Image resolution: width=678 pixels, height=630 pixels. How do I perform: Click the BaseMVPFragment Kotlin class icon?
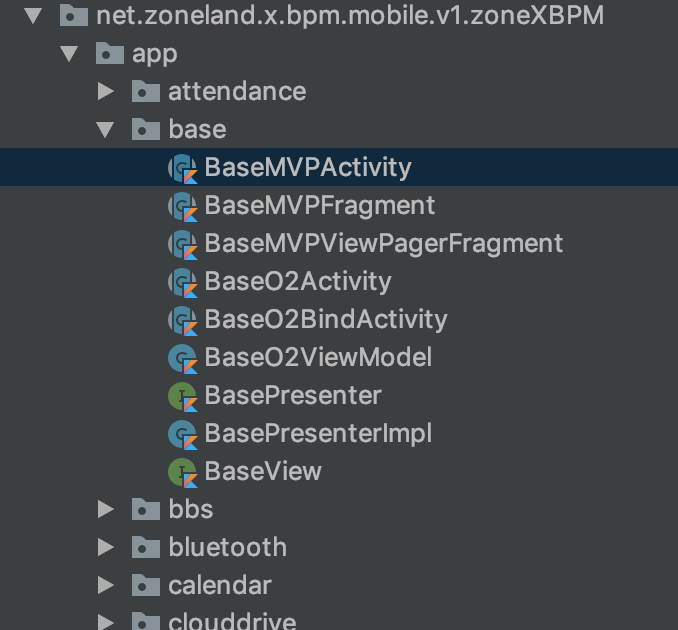coord(183,206)
